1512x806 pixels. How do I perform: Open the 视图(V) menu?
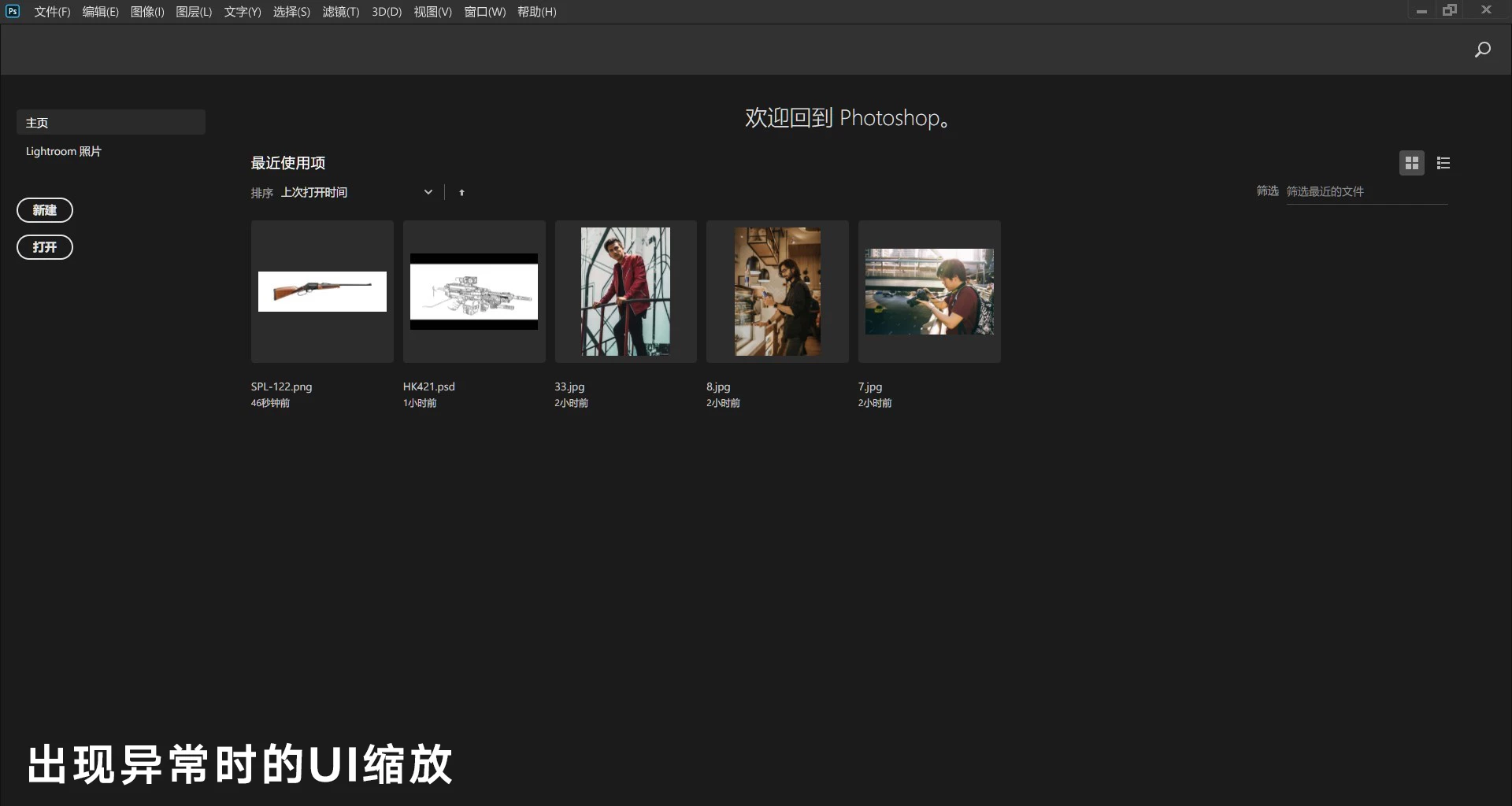tap(433, 12)
